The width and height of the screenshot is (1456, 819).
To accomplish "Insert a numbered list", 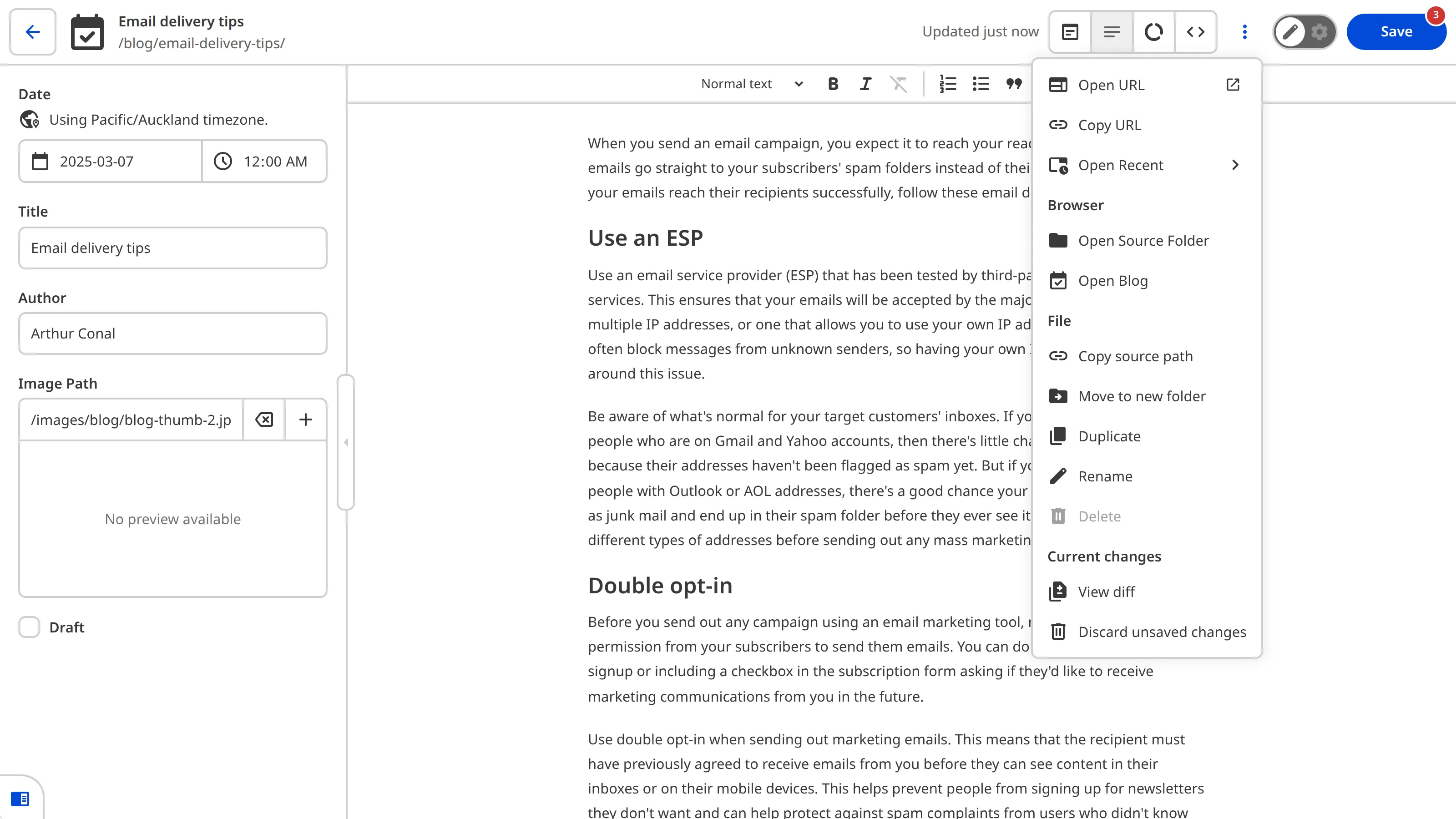I will click(948, 84).
